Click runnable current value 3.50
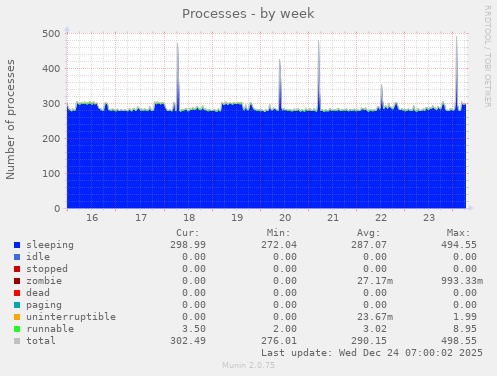This screenshot has width=497, height=376. click(x=194, y=329)
